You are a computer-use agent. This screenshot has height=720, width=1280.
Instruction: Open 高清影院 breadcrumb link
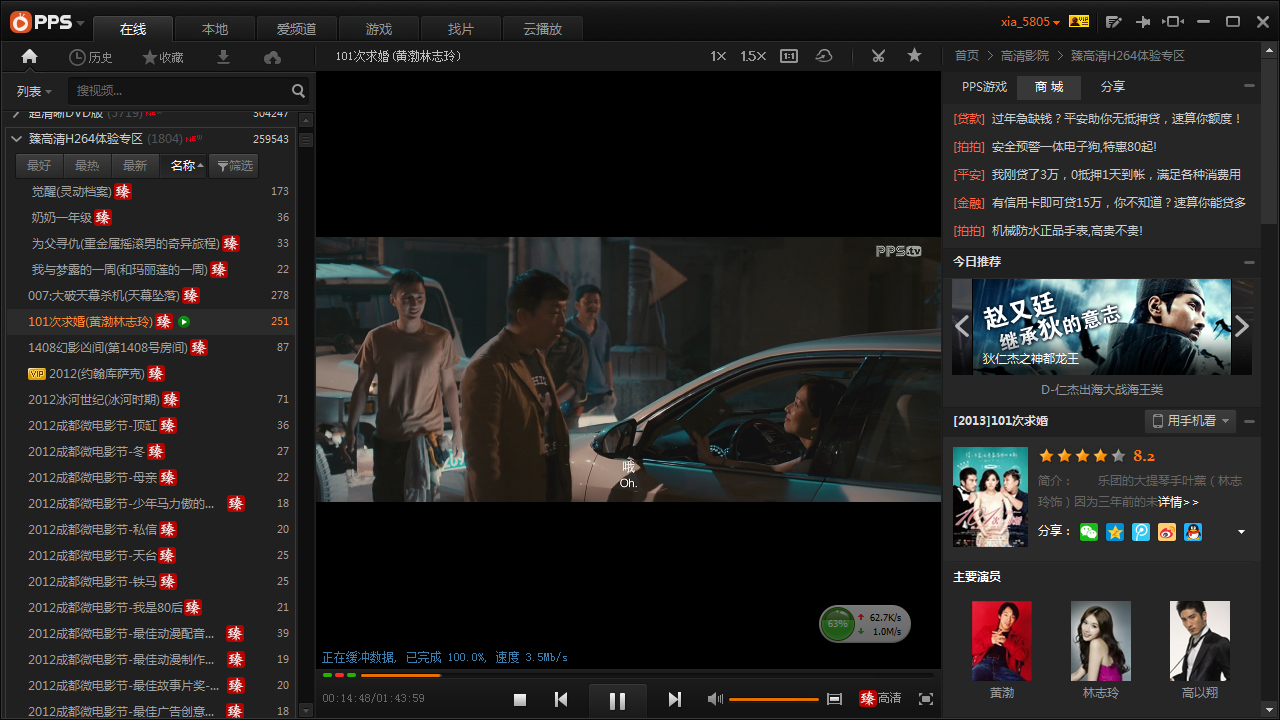1025,57
